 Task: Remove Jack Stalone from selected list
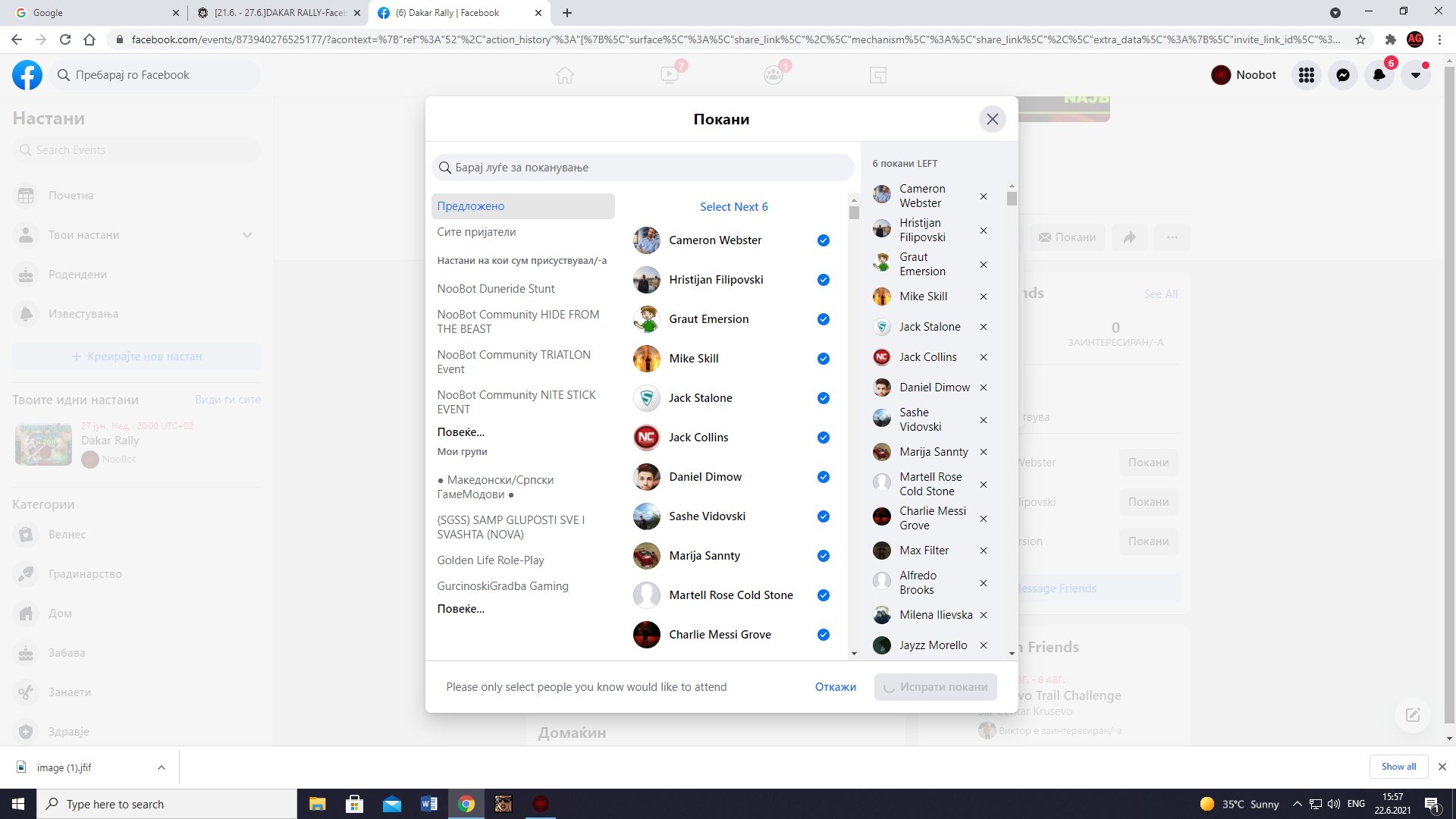click(984, 327)
